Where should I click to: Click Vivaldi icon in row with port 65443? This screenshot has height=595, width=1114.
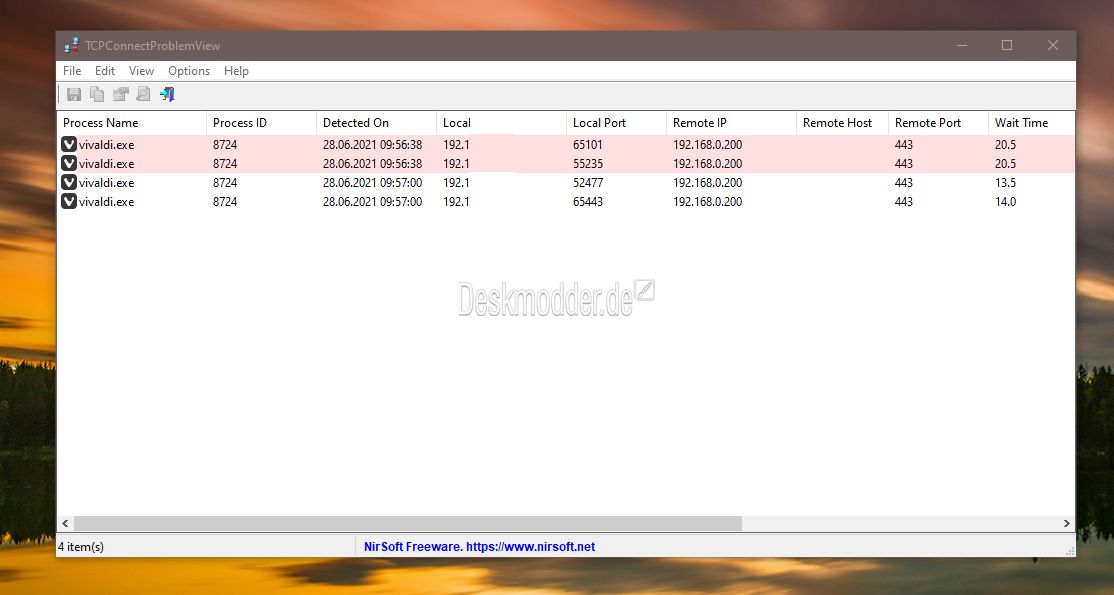click(x=69, y=202)
